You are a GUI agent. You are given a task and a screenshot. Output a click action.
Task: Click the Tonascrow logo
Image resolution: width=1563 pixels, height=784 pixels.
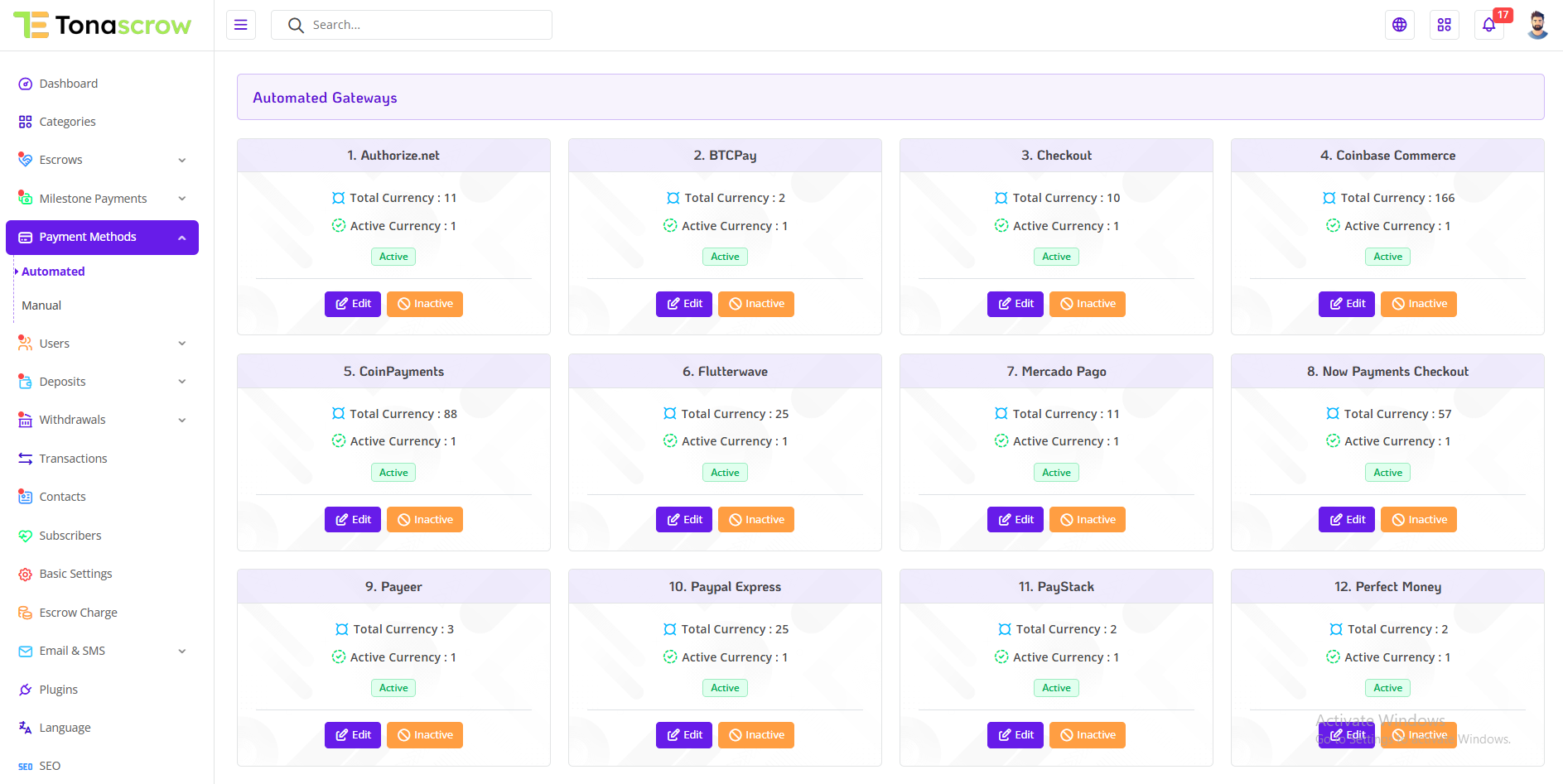(x=103, y=25)
